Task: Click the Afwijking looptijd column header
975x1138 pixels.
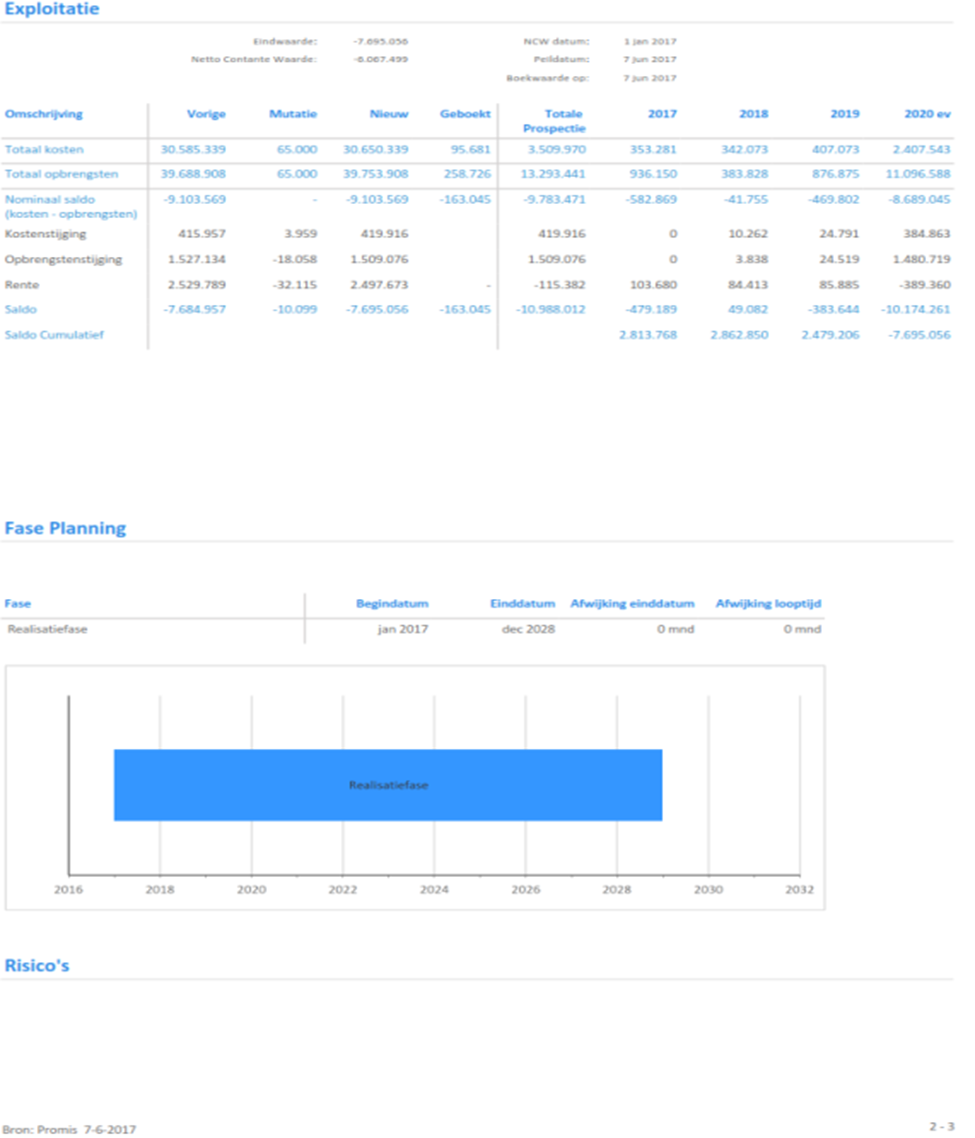Action: pos(768,604)
